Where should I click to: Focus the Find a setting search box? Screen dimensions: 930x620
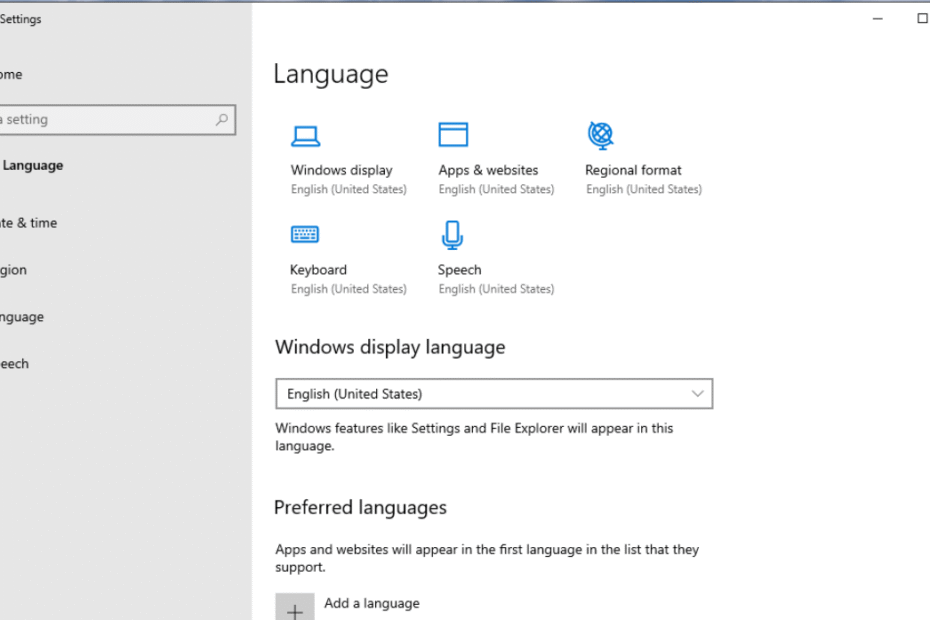point(117,120)
